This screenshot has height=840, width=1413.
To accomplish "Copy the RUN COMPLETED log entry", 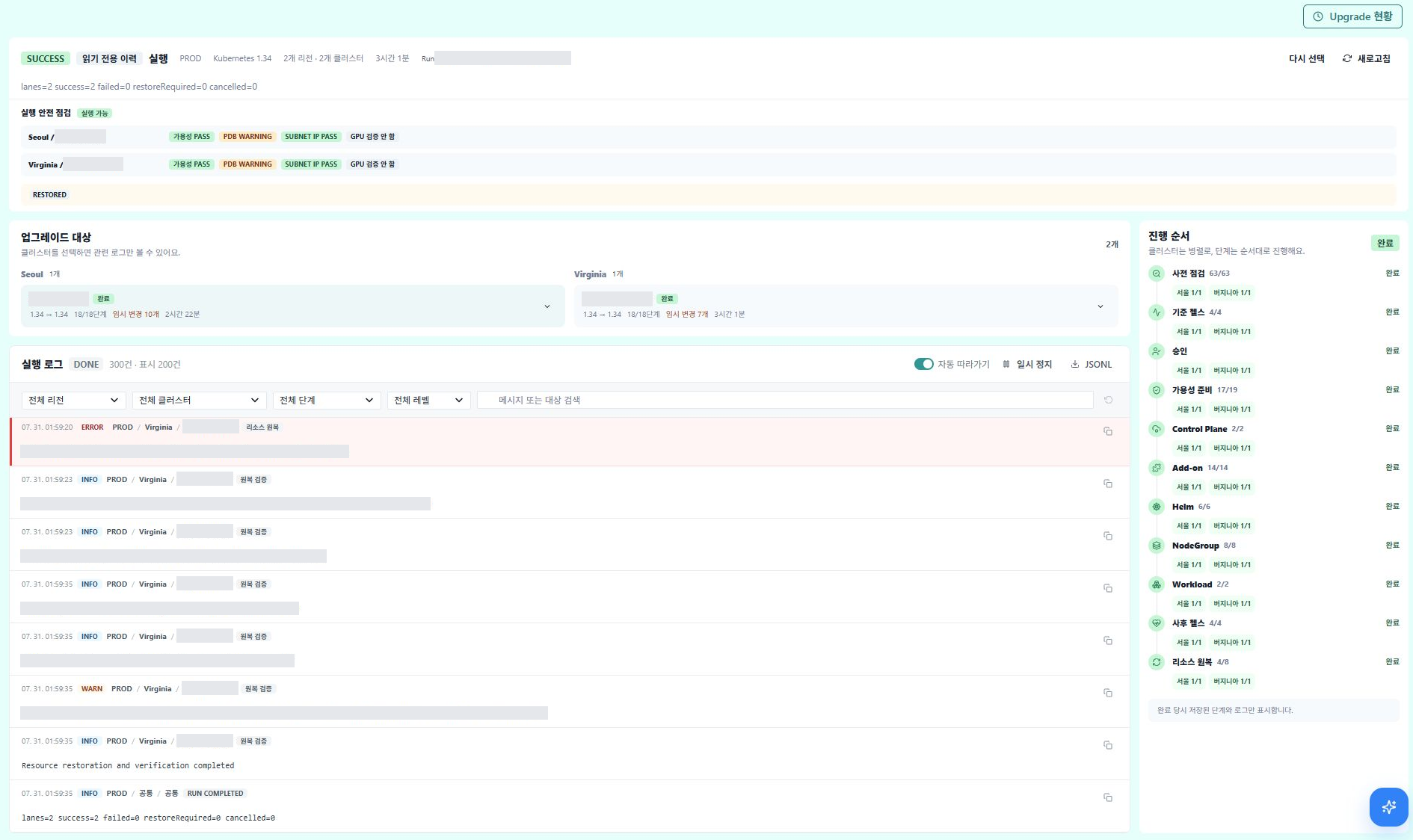I will (x=1108, y=797).
